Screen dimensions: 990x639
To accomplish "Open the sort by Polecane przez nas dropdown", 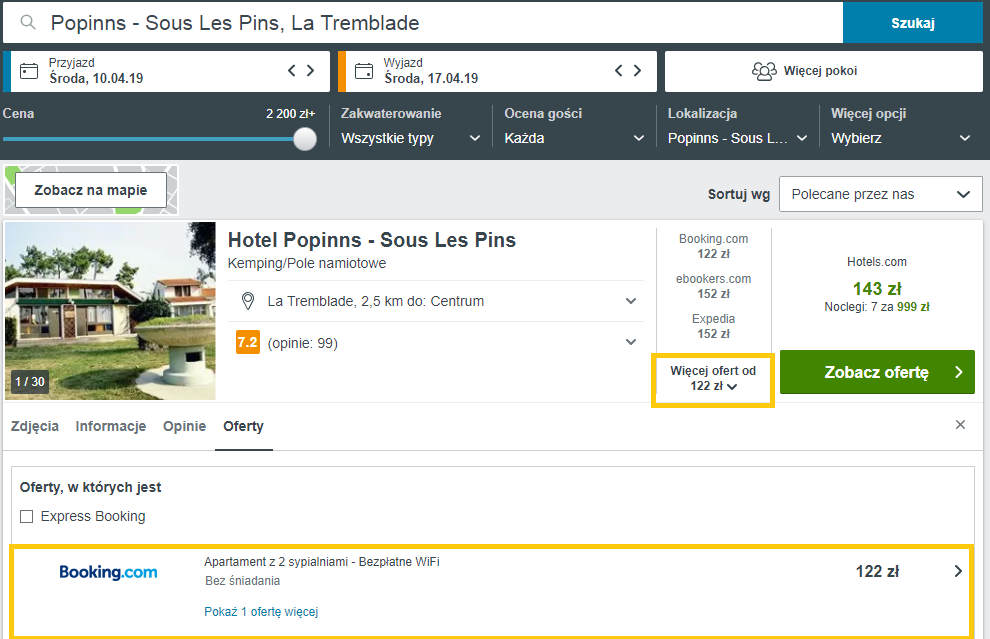I will (880, 194).
